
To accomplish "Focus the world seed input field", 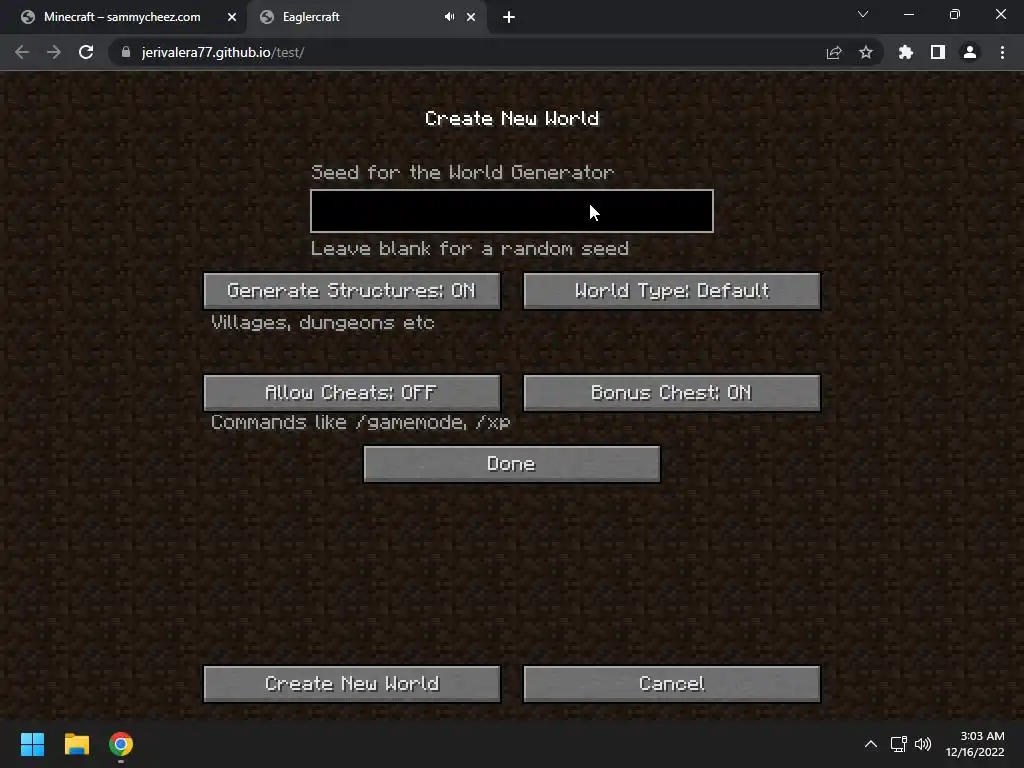I will tap(512, 211).
